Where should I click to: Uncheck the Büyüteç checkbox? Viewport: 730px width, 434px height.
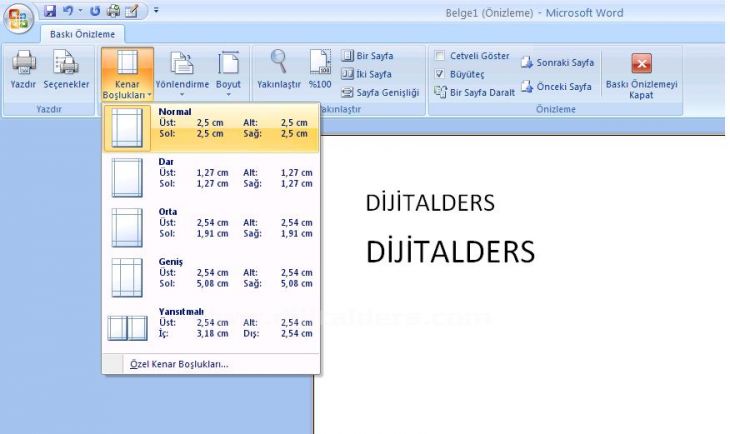(x=439, y=74)
